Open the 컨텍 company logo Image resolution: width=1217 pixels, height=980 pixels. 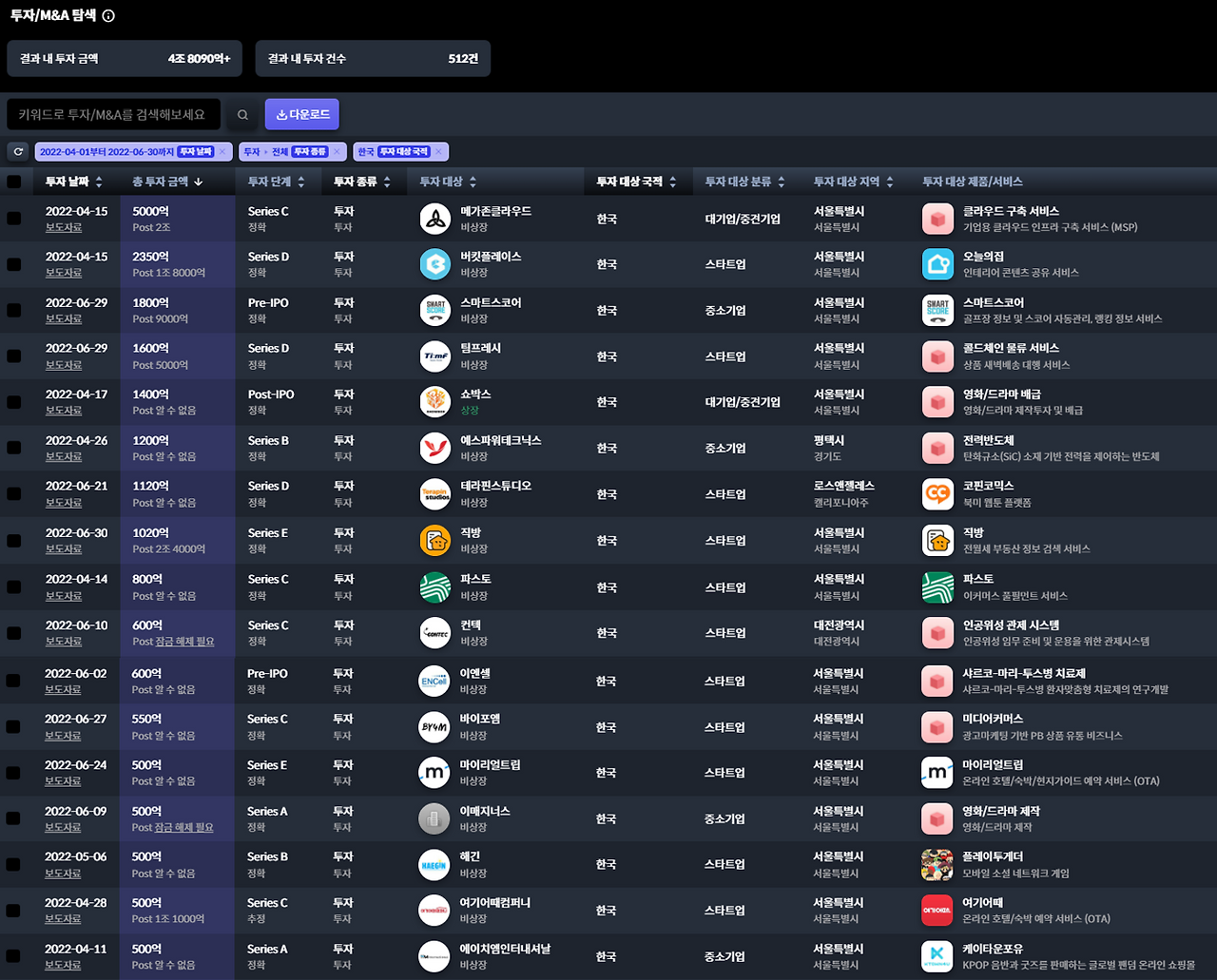pyautogui.click(x=435, y=633)
